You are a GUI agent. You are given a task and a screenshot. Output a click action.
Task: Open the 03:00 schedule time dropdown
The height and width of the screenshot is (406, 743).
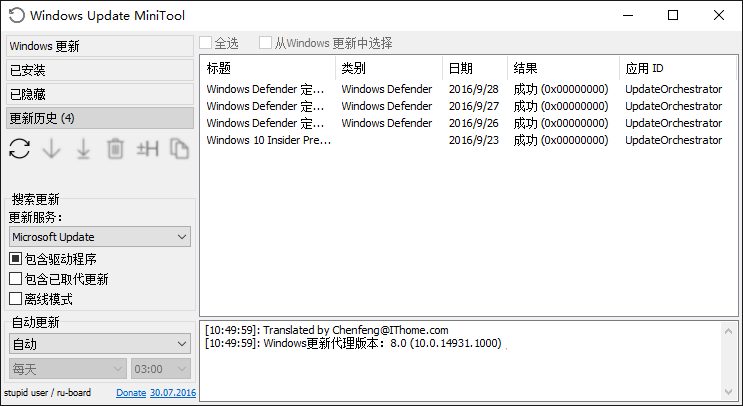tap(161, 369)
